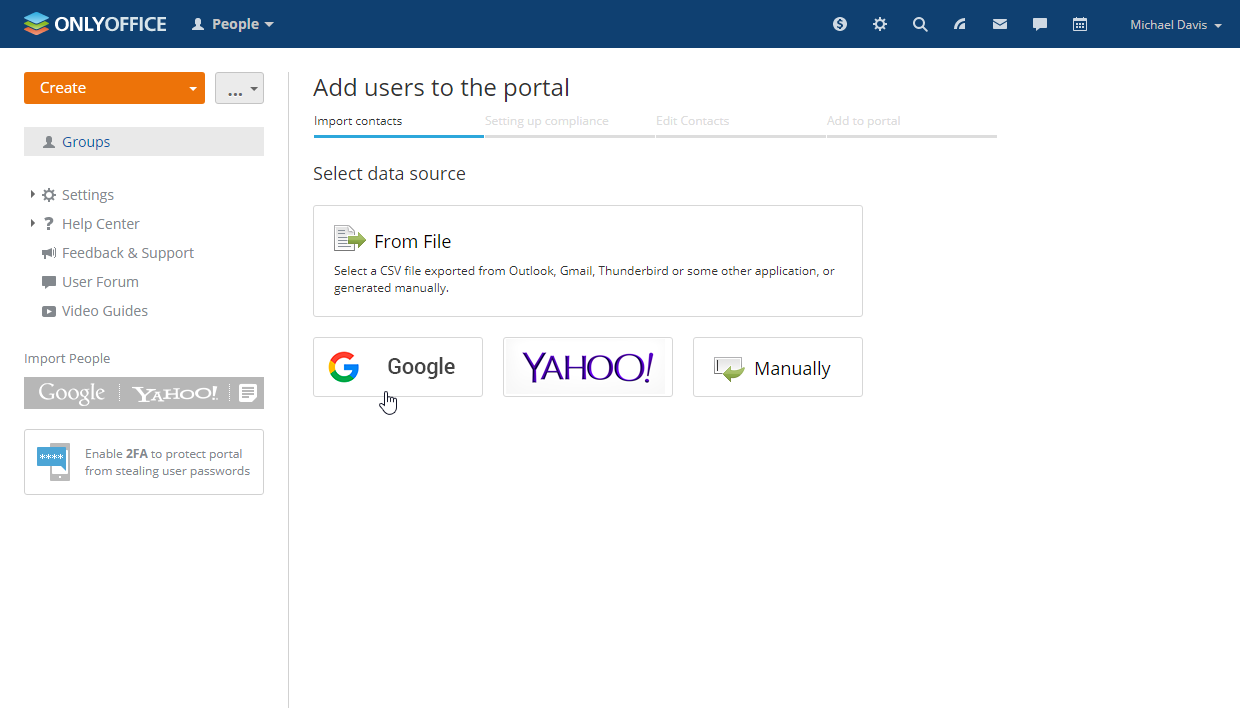Click the sidebar Settings gear icon
The width and height of the screenshot is (1240, 708).
pyautogui.click(x=49, y=195)
